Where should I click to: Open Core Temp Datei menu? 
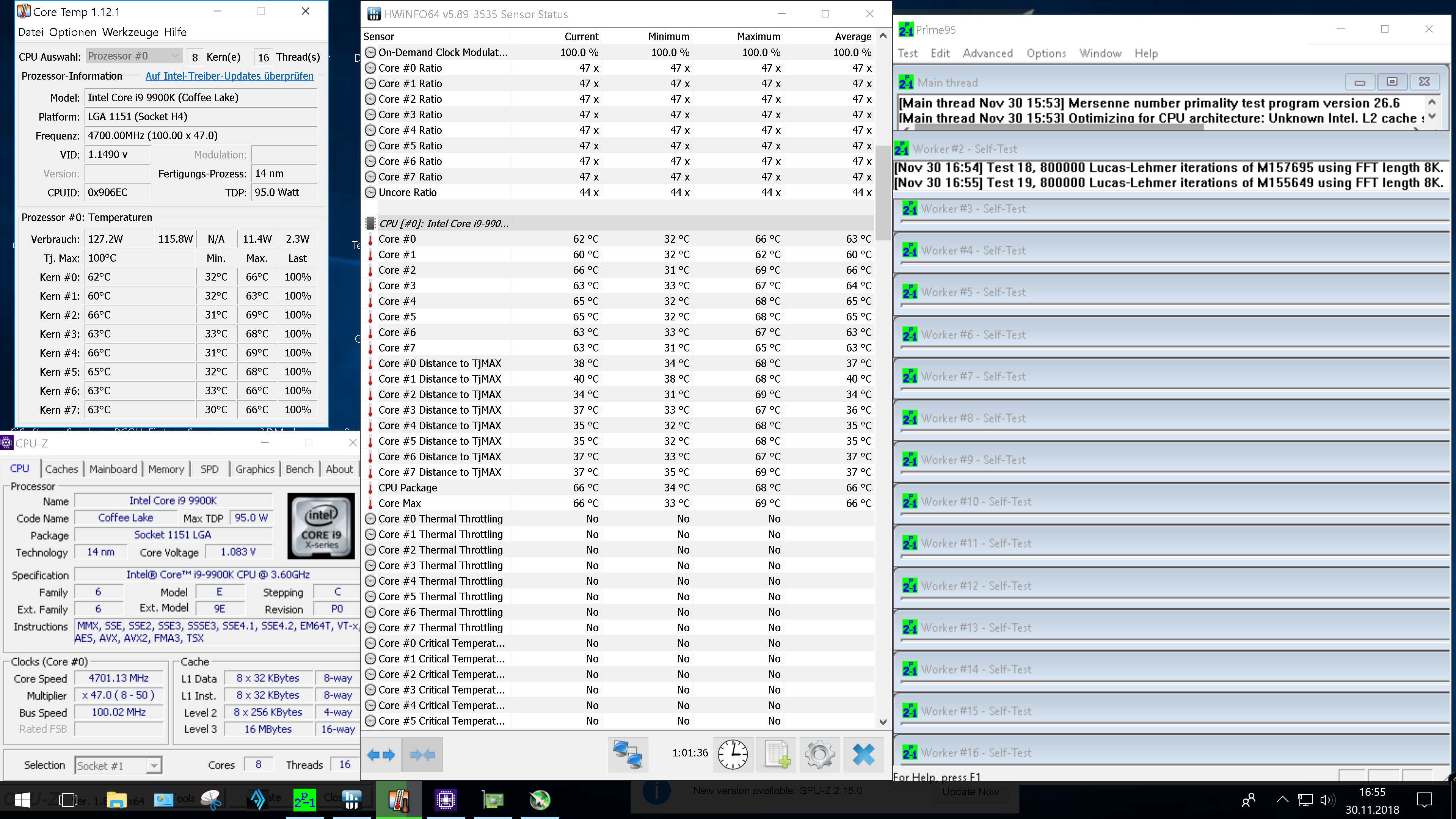tap(30, 32)
